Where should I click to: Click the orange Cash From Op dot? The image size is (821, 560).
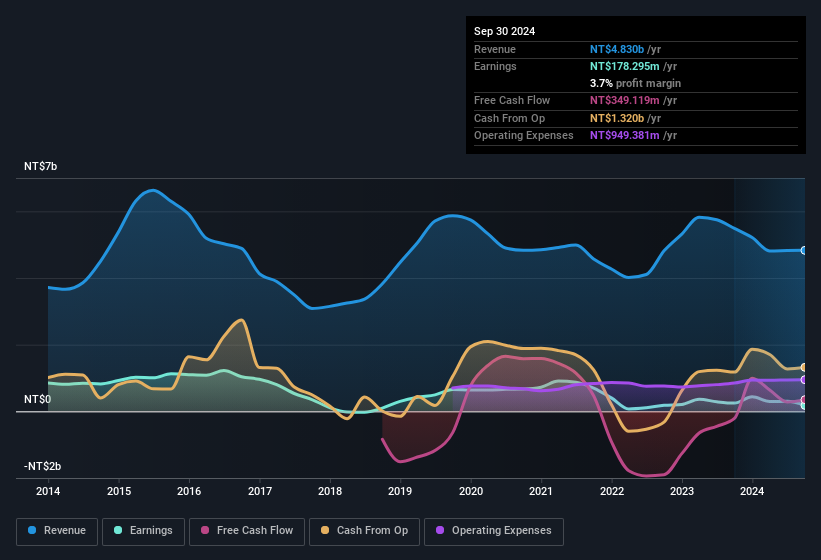point(326,530)
